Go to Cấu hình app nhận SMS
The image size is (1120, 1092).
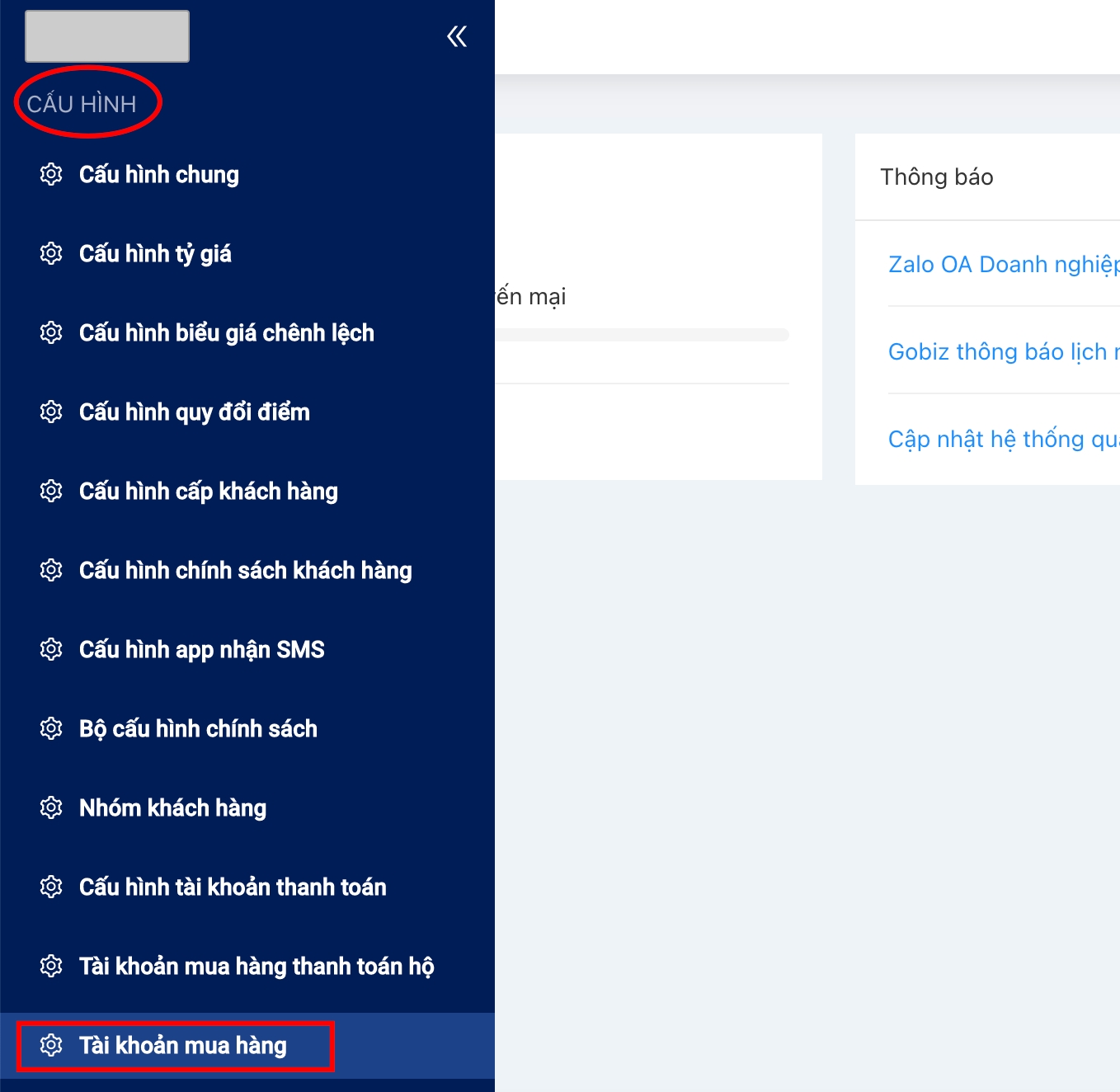(x=201, y=650)
